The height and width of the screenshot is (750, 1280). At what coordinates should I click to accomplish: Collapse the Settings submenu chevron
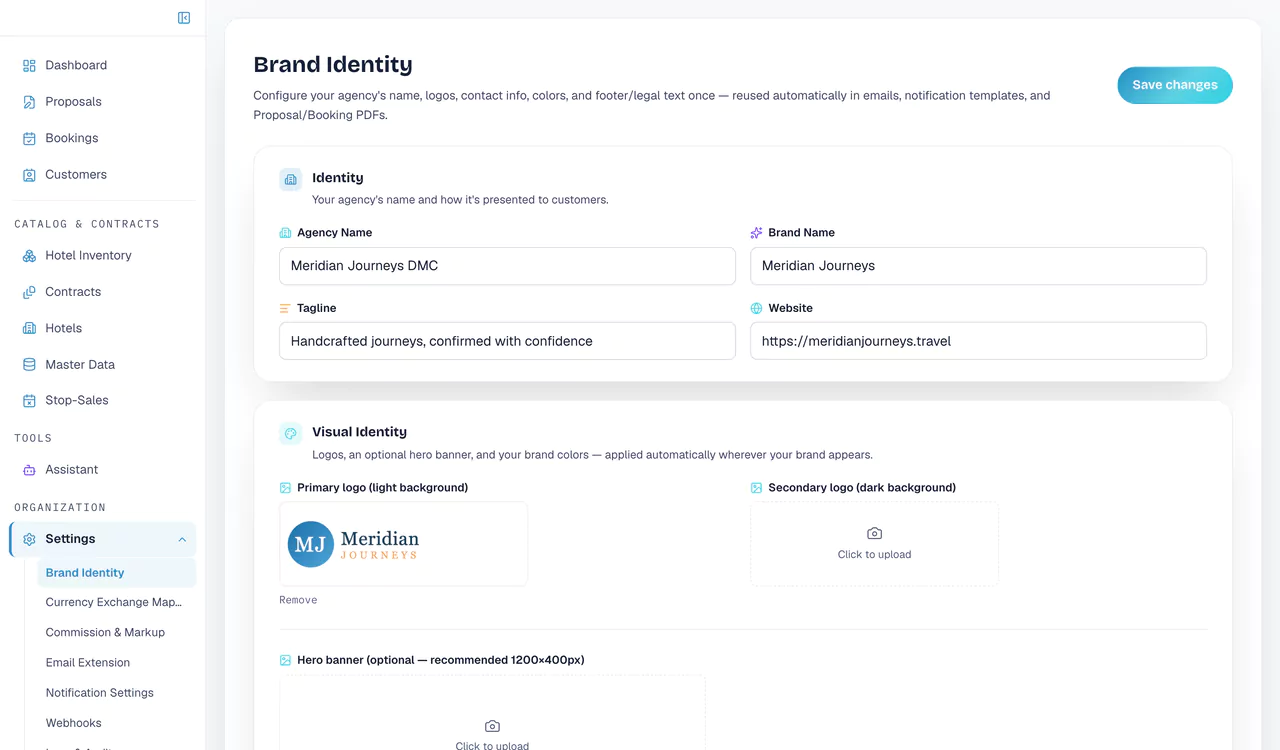pos(182,540)
